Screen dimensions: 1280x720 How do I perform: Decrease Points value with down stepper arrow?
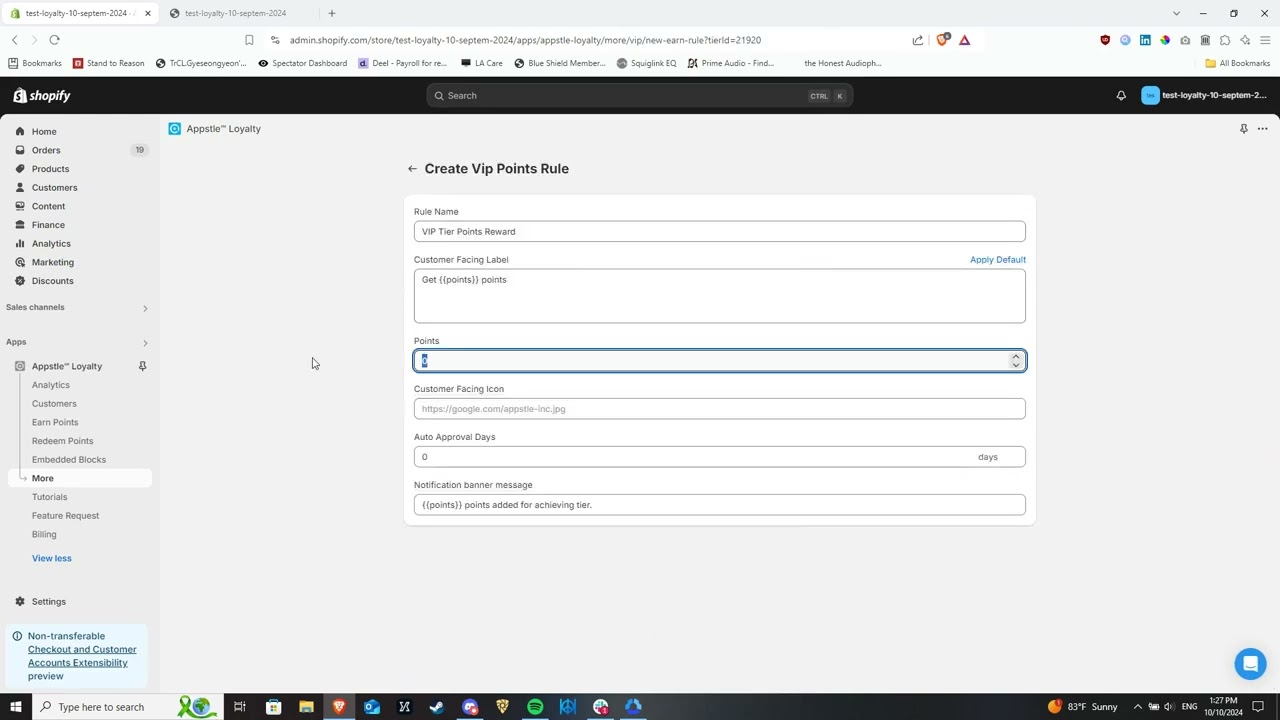point(1016,365)
